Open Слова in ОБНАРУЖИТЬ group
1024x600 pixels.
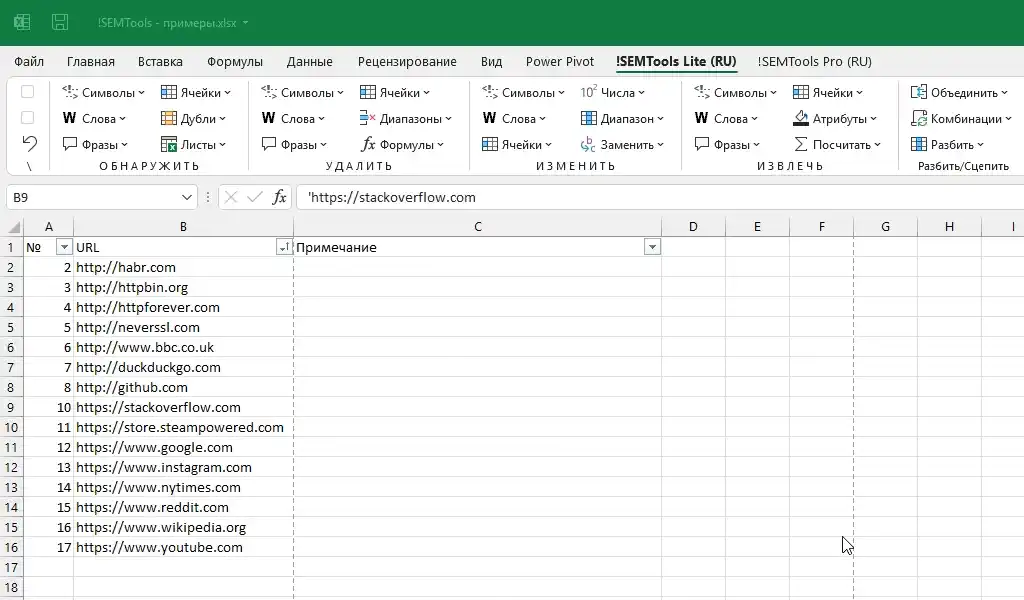94,119
